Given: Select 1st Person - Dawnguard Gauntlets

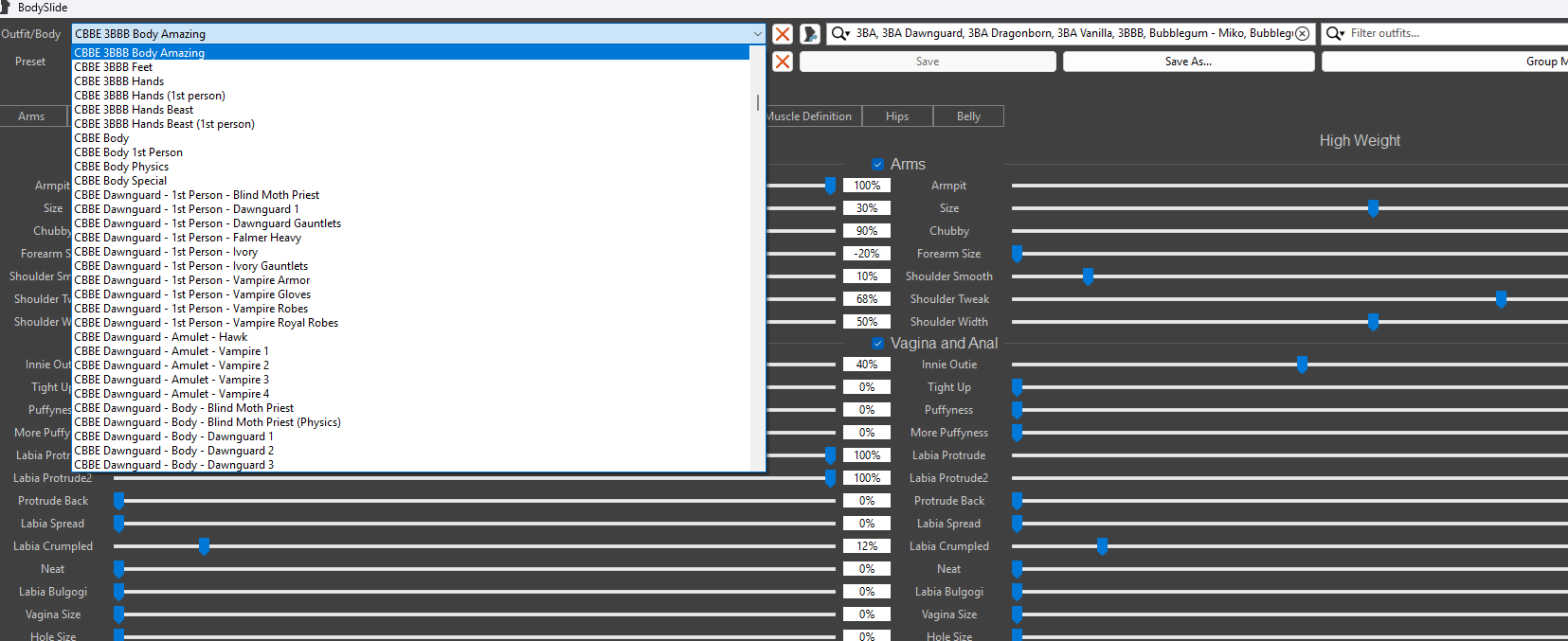Looking at the screenshot, I should click(411, 223).
